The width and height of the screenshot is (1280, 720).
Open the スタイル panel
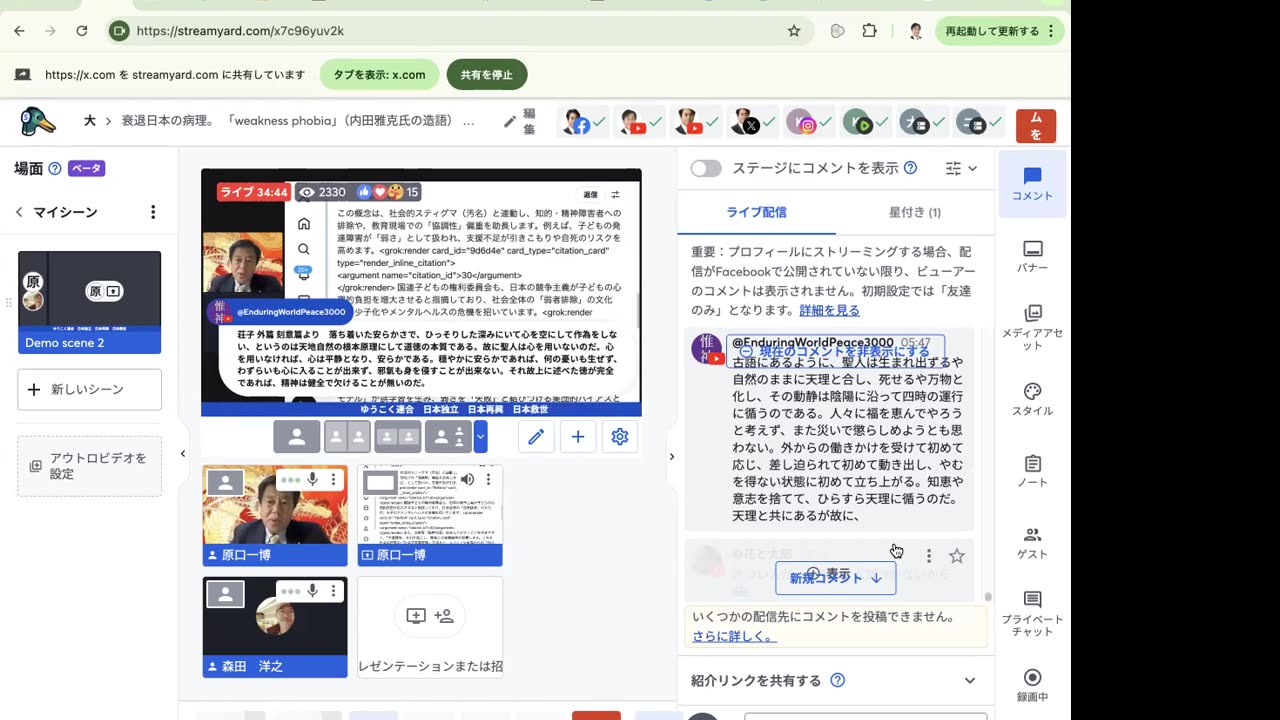click(1032, 399)
